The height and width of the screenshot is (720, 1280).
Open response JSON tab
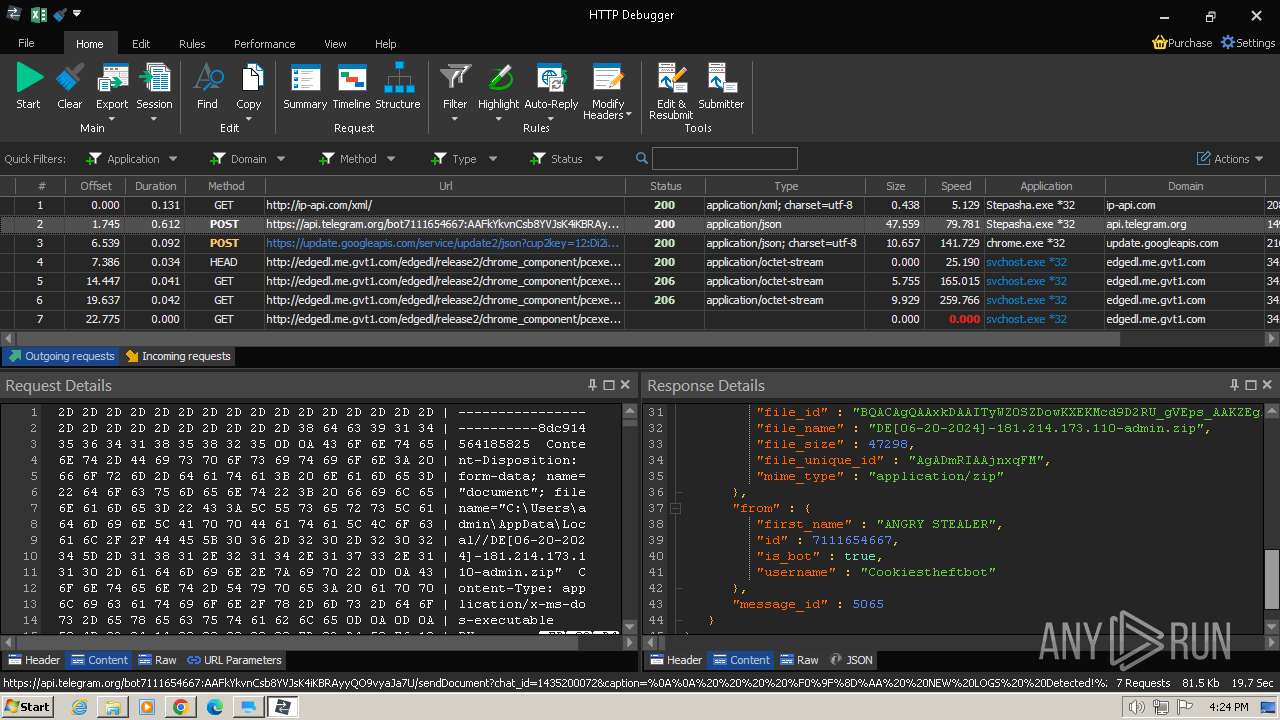click(x=851, y=660)
